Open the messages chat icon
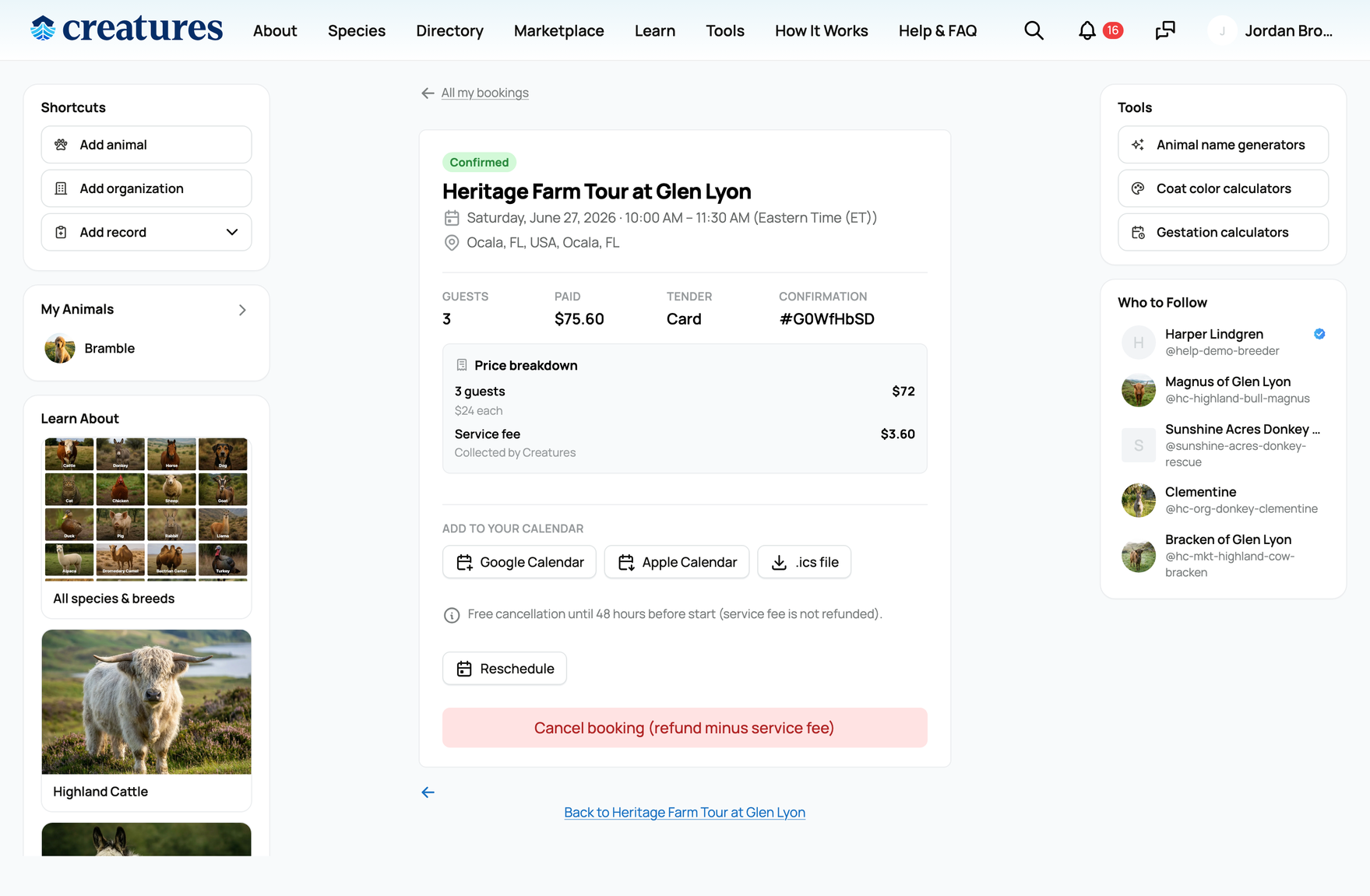The image size is (1370, 896). (x=1165, y=30)
